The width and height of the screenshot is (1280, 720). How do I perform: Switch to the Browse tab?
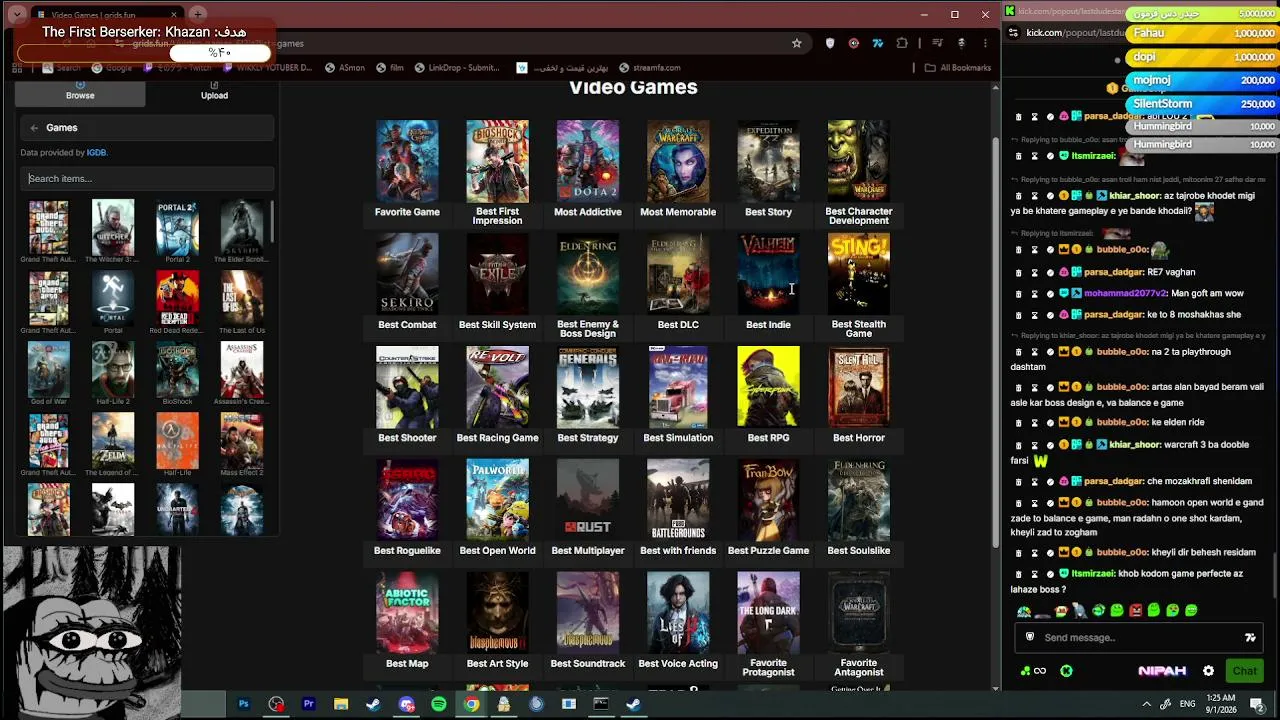[x=80, y=93]
